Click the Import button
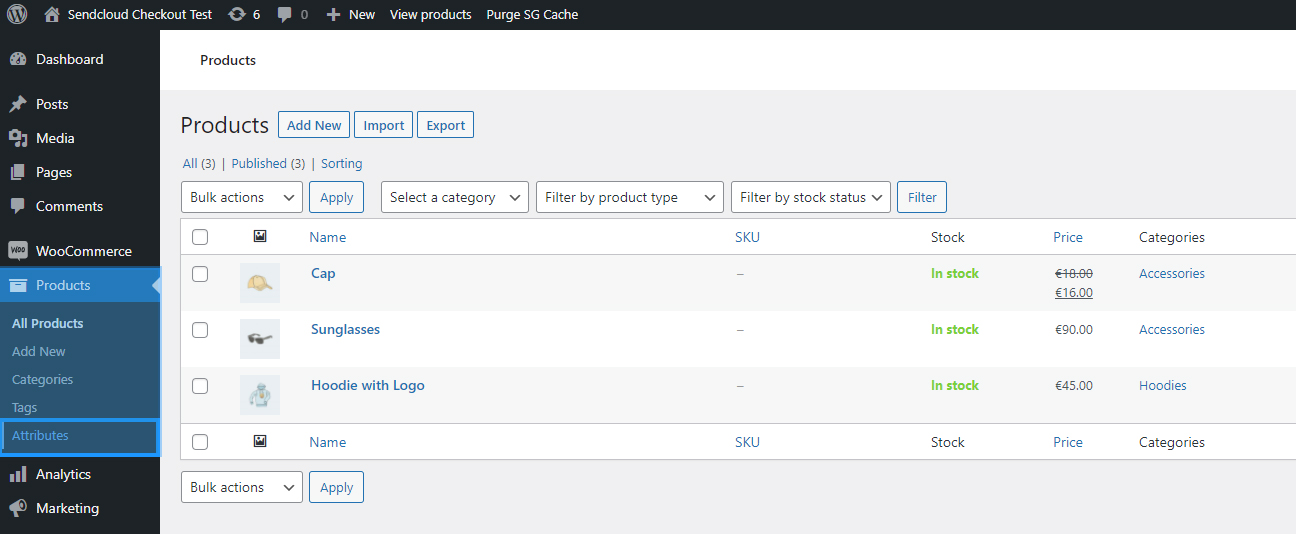 tap(384, 125)
